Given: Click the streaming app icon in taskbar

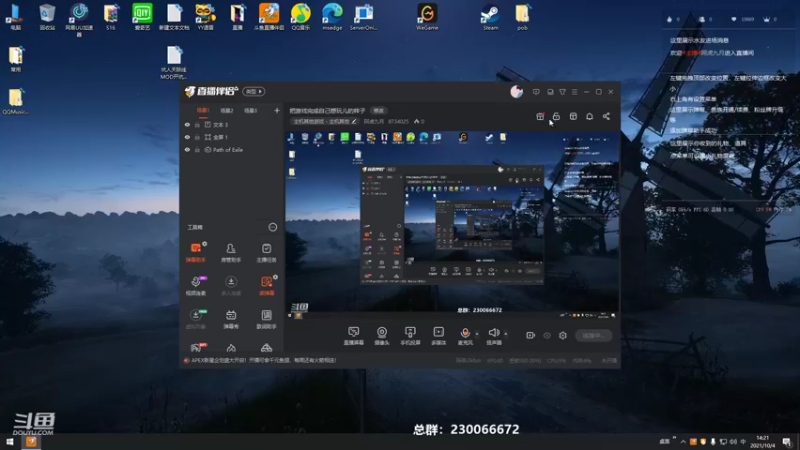Looking at the screenshot, I should [x=31, y=442].
